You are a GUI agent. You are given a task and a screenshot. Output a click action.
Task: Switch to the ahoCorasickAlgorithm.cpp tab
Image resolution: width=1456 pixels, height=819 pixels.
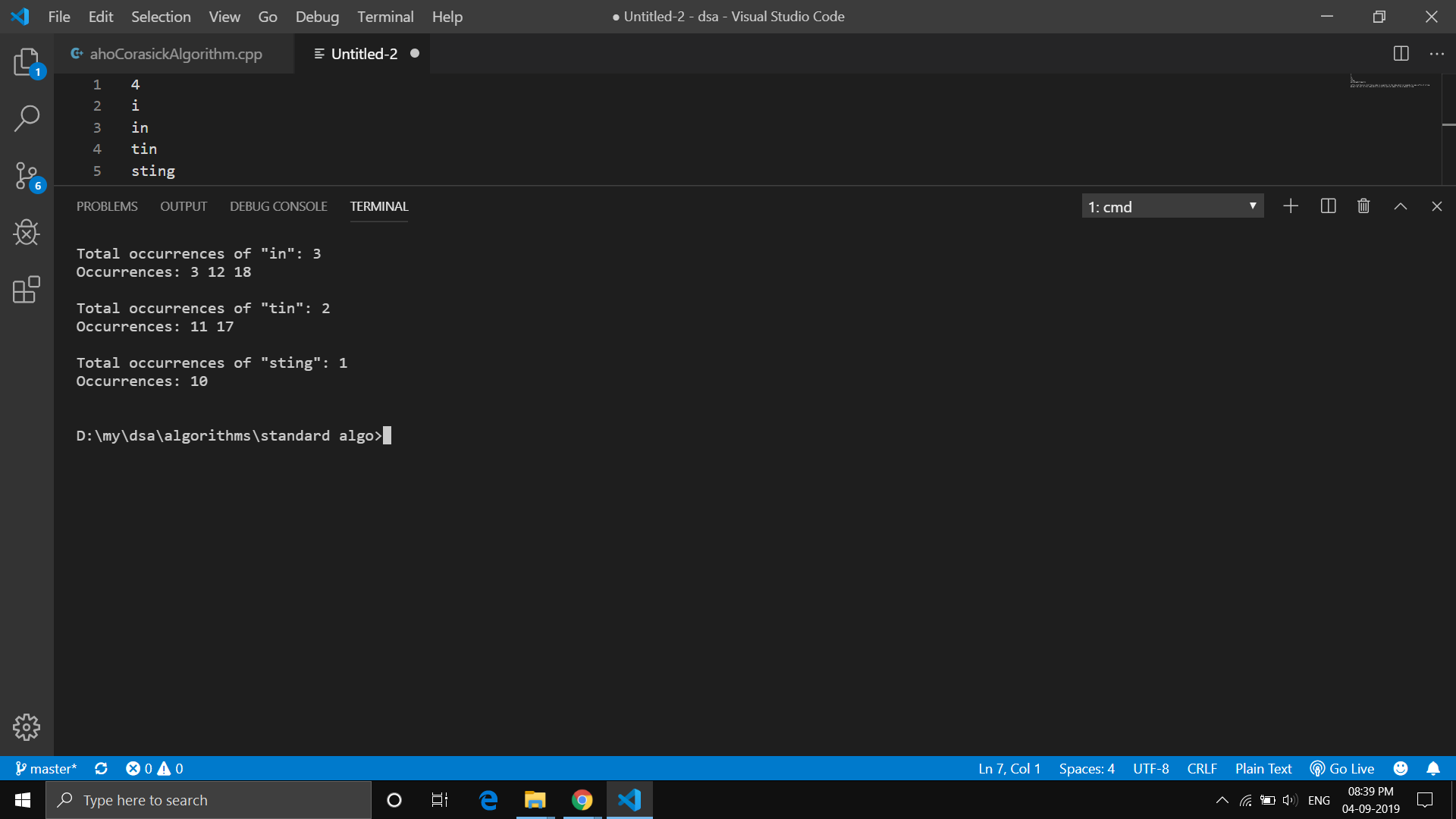tap(175, 53)
